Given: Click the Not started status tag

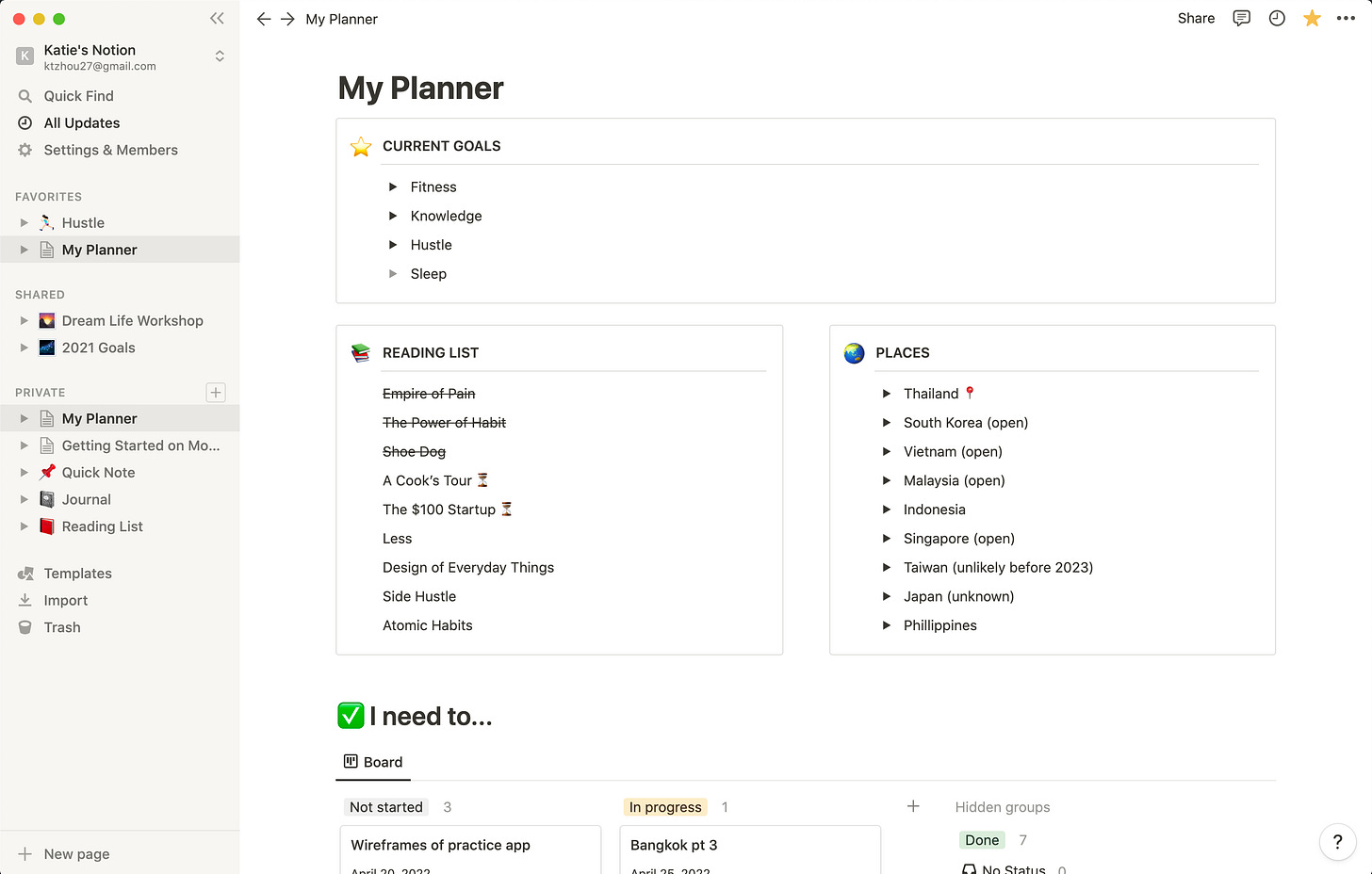Looking at the screenshot, I should pyautogui.click(x=386, y=807).
